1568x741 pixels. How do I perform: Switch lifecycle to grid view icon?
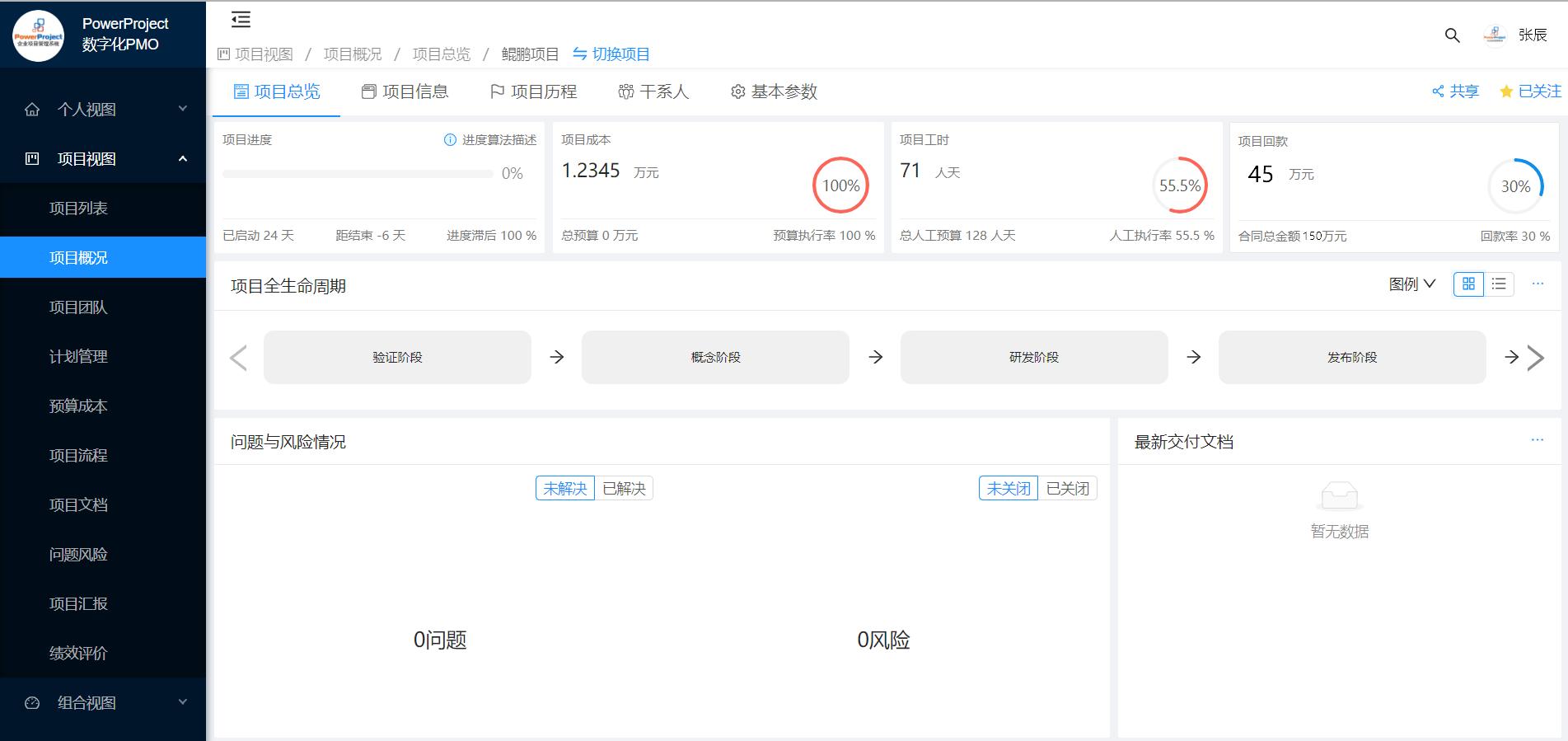1468,284
